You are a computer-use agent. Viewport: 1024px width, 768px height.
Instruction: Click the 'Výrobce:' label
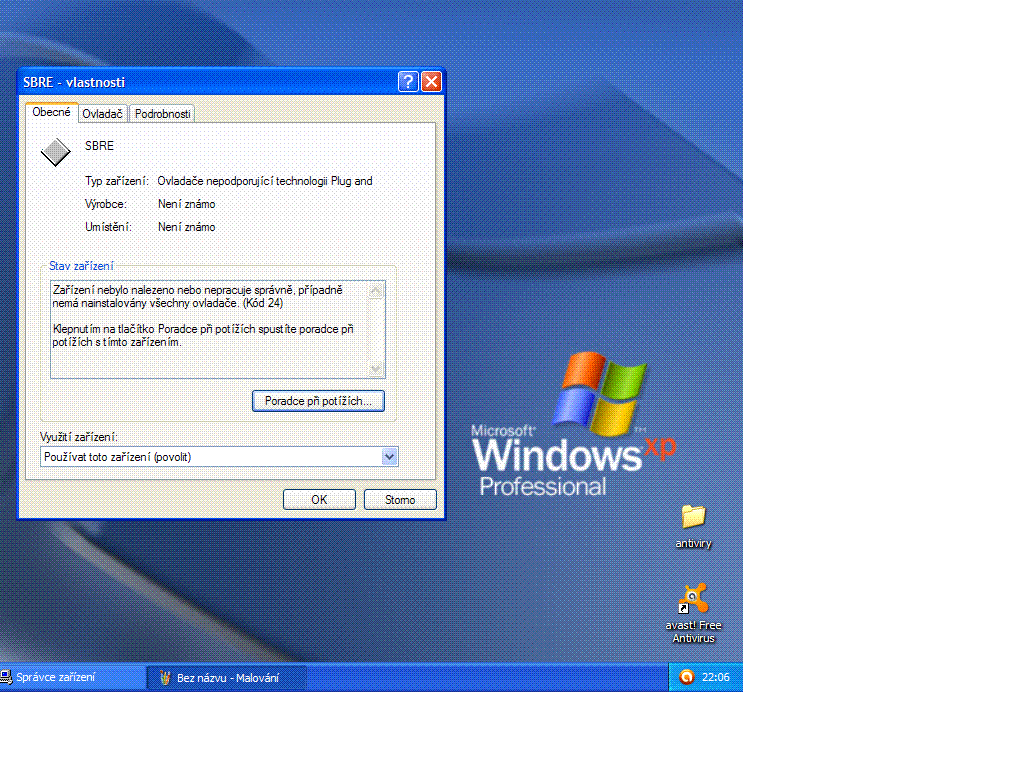106,204
